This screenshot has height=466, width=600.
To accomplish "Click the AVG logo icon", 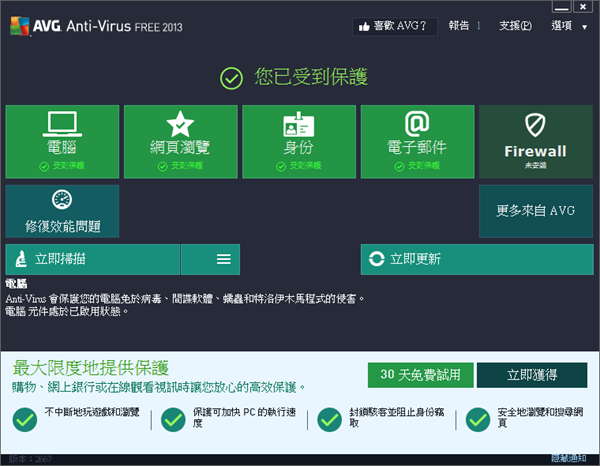I will pyautogui.click(x=20, y=26).
